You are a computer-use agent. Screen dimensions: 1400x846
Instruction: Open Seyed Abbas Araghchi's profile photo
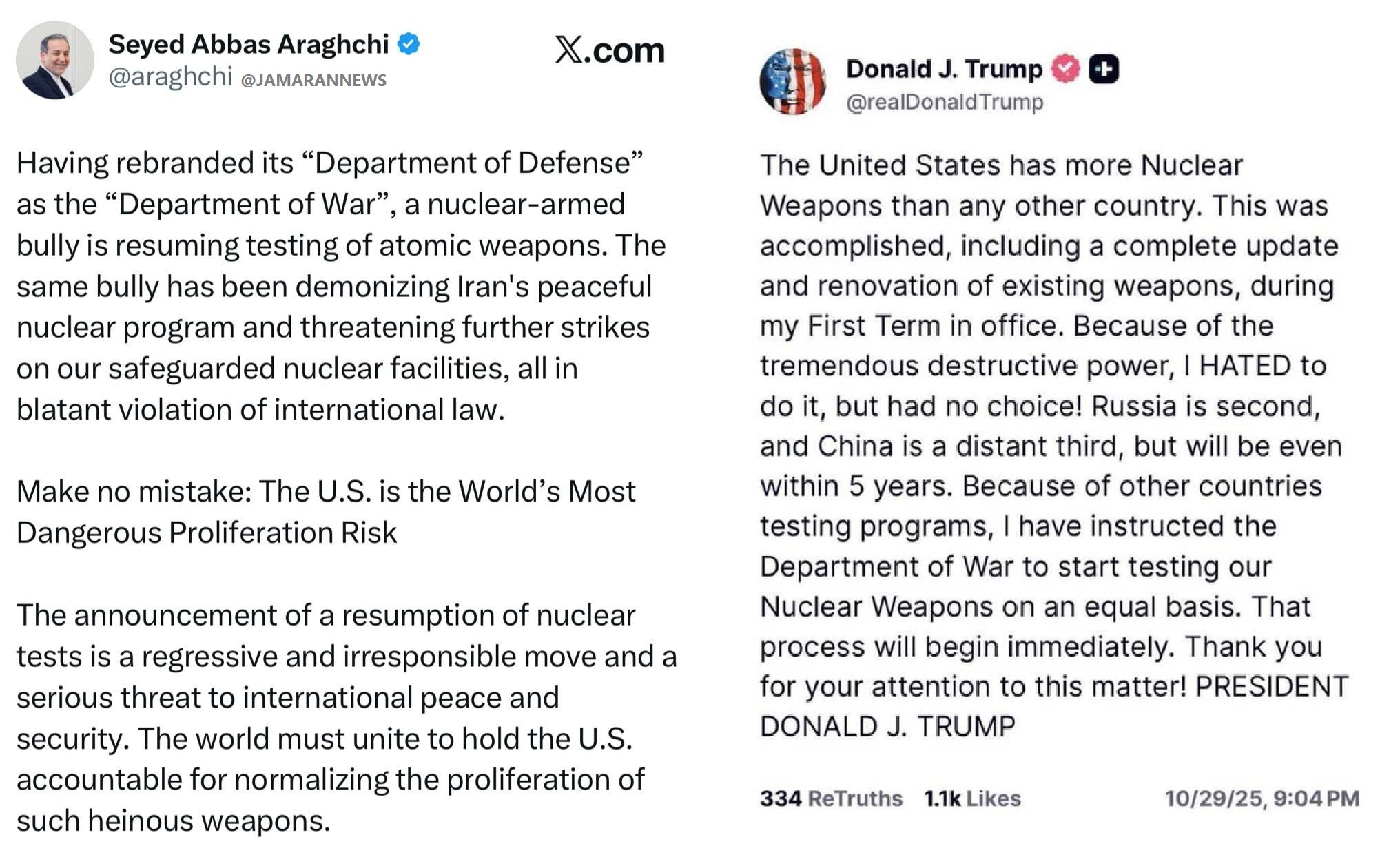click(55, 61)
